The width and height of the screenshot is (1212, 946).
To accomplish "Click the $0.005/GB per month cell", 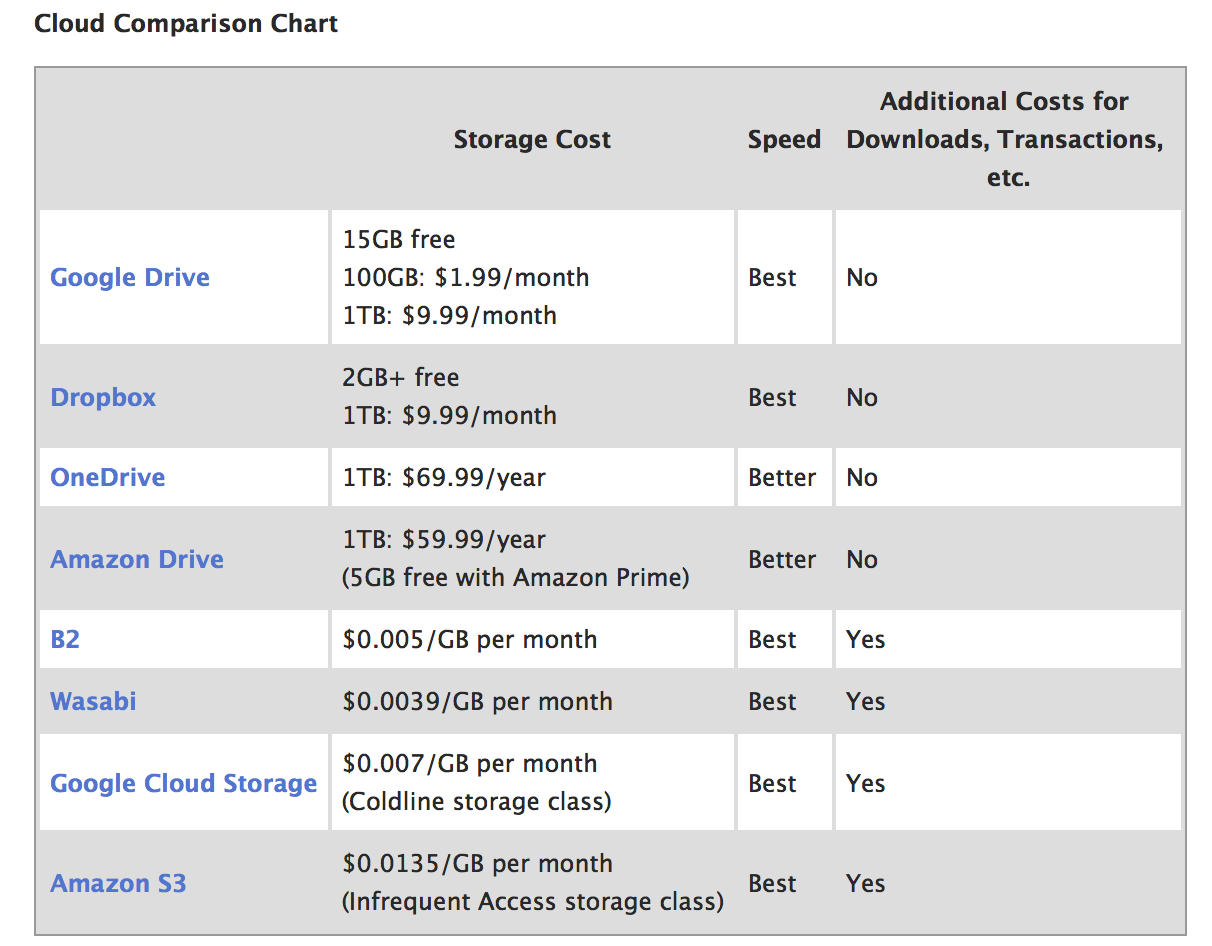I will point(469,639).
